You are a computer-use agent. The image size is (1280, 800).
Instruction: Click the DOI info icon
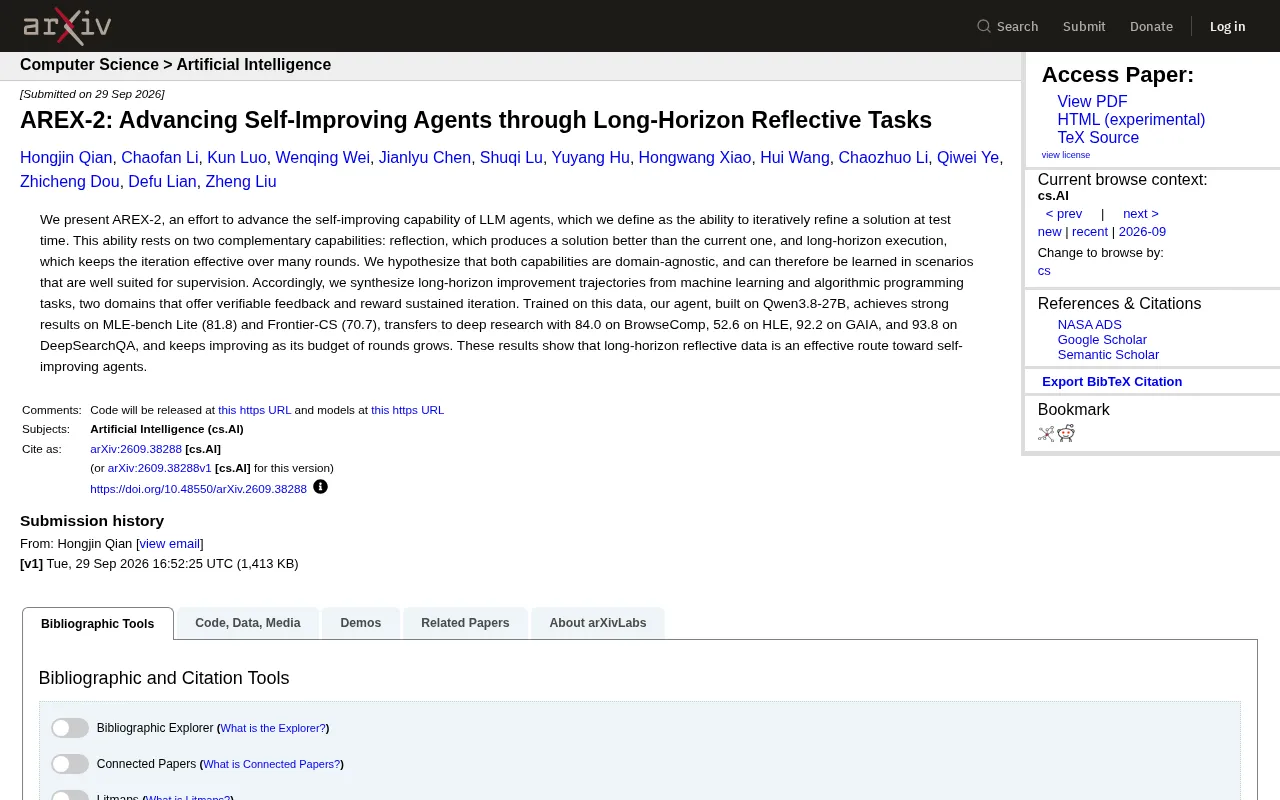click(320, 487)
